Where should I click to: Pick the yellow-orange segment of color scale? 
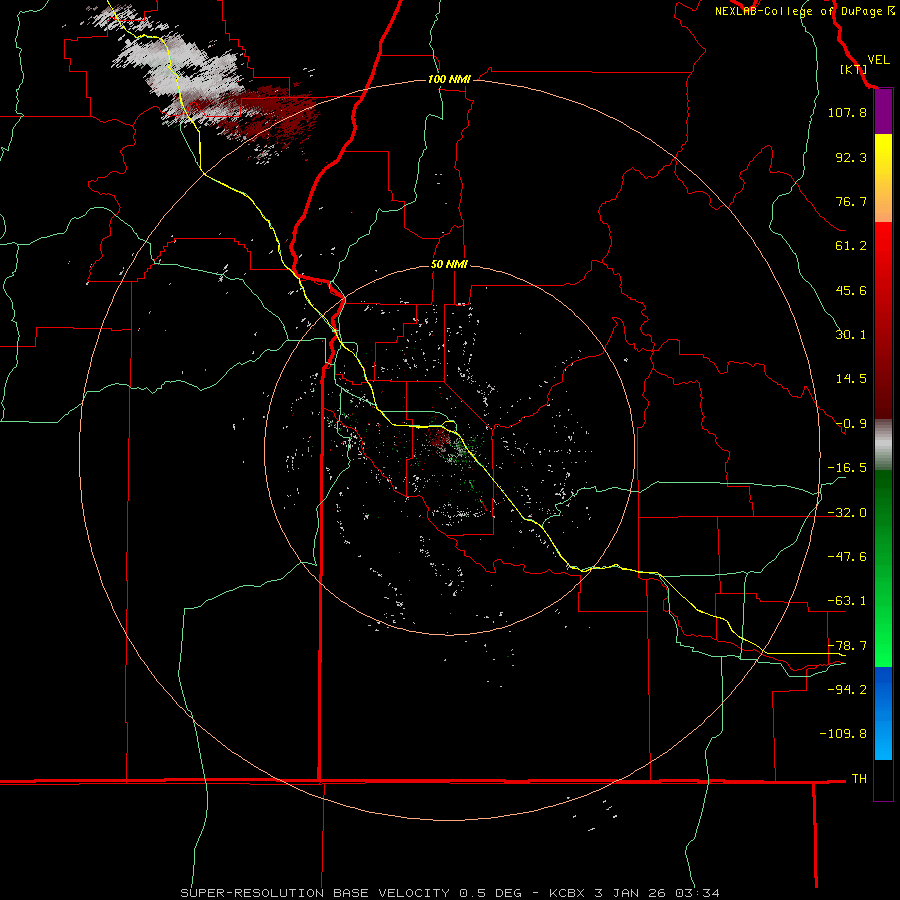[883, 178]
